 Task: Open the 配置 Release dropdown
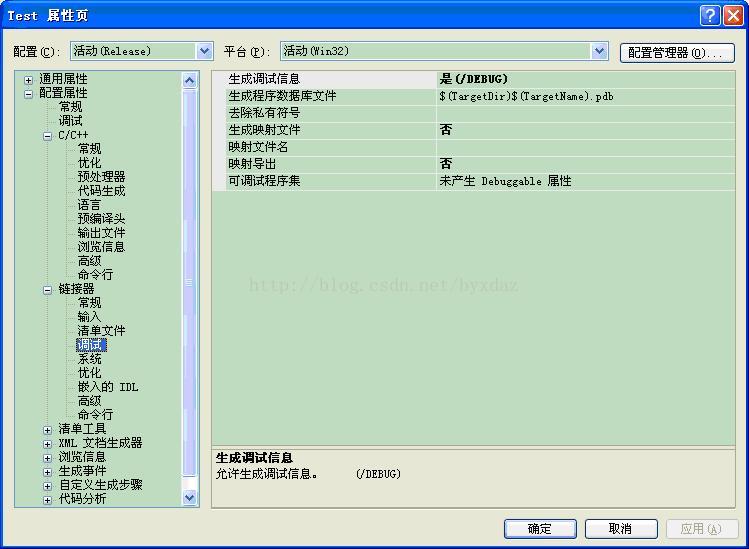pyautogui.click(x=204, y=51)
